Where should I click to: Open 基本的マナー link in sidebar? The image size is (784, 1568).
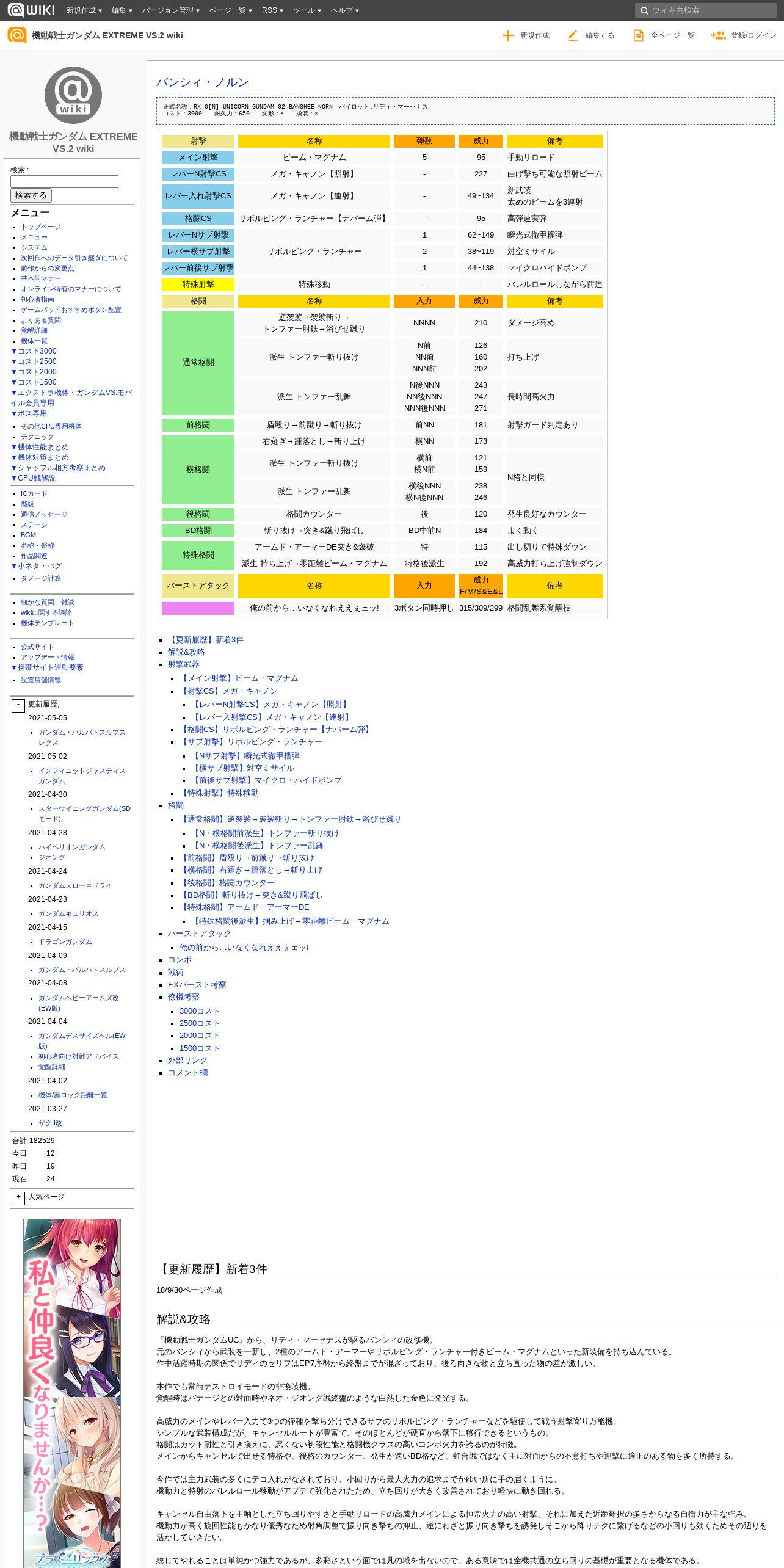[41, 278]
